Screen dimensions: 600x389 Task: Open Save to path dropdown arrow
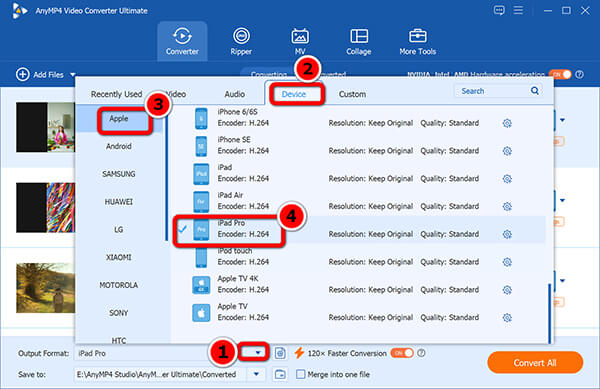(256, 374)
